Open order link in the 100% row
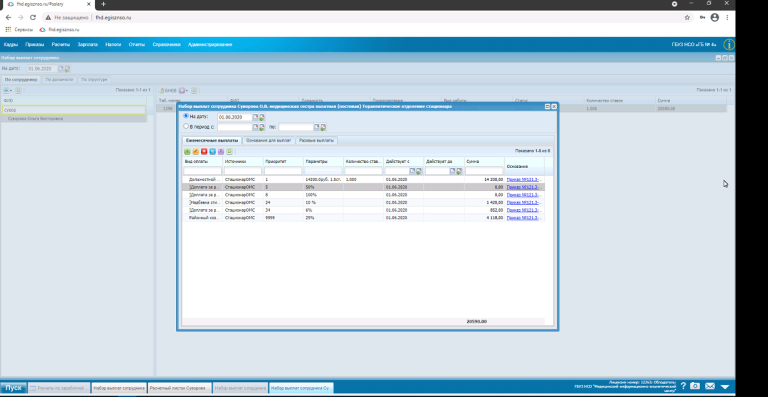The height and width of the screenshot is (397, 768). (523, 195)
